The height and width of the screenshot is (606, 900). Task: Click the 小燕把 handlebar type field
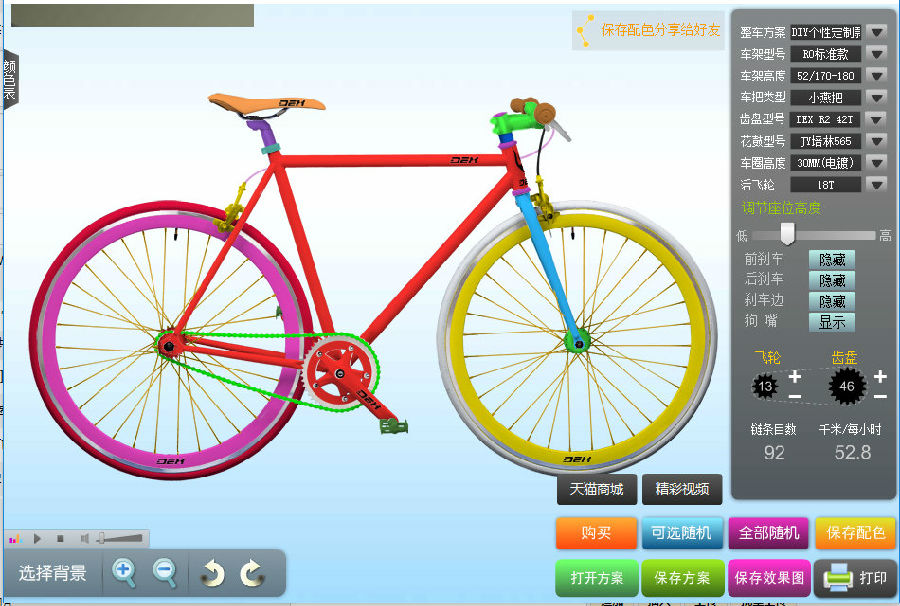coord(826,98)
